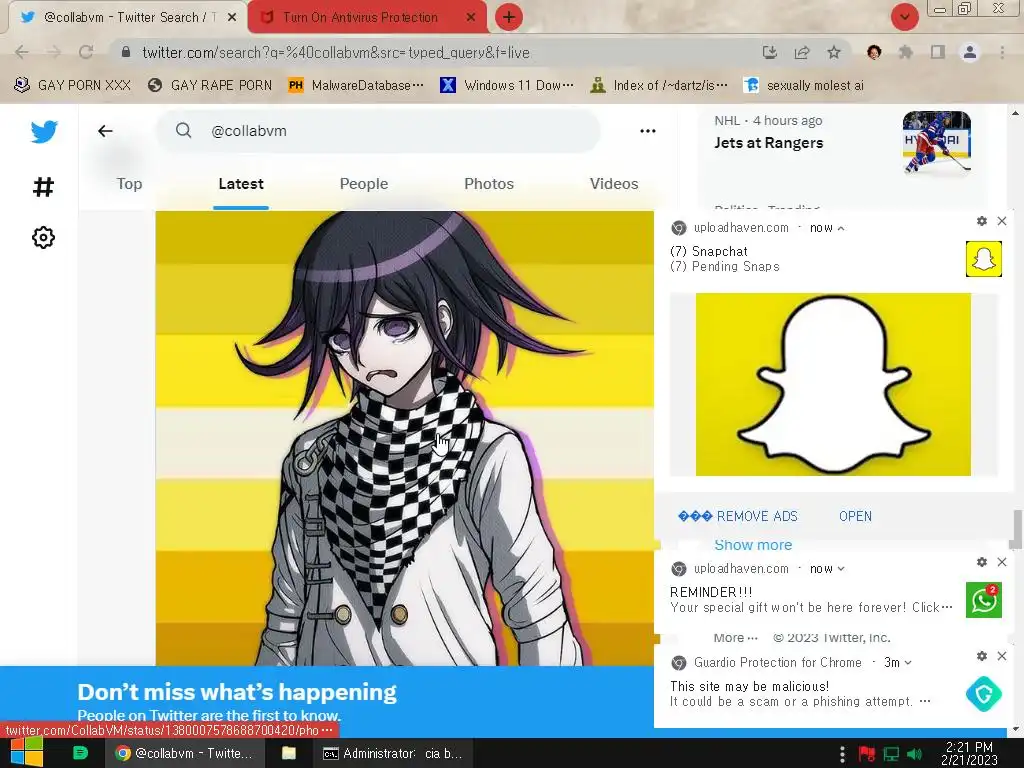Toggle the browser side panel icon
Screen dimensions: 1024x768
click(938, 52)
